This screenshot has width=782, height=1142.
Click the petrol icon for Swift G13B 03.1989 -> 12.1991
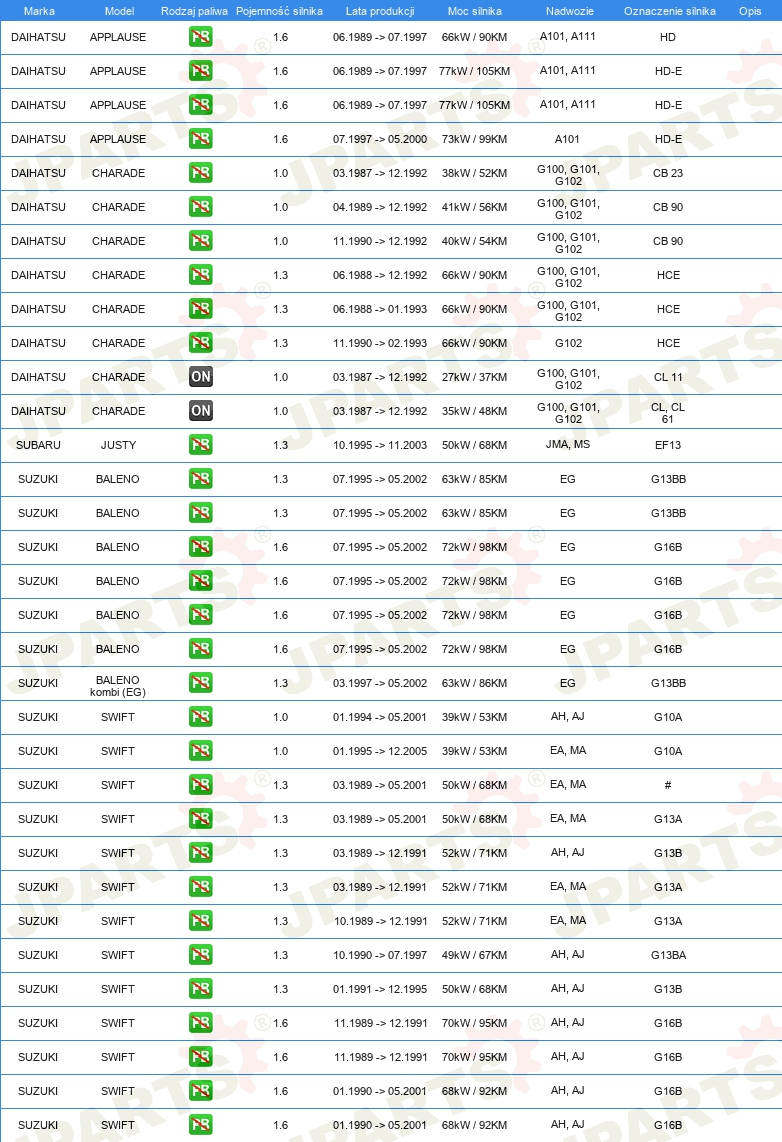(201, 853)
